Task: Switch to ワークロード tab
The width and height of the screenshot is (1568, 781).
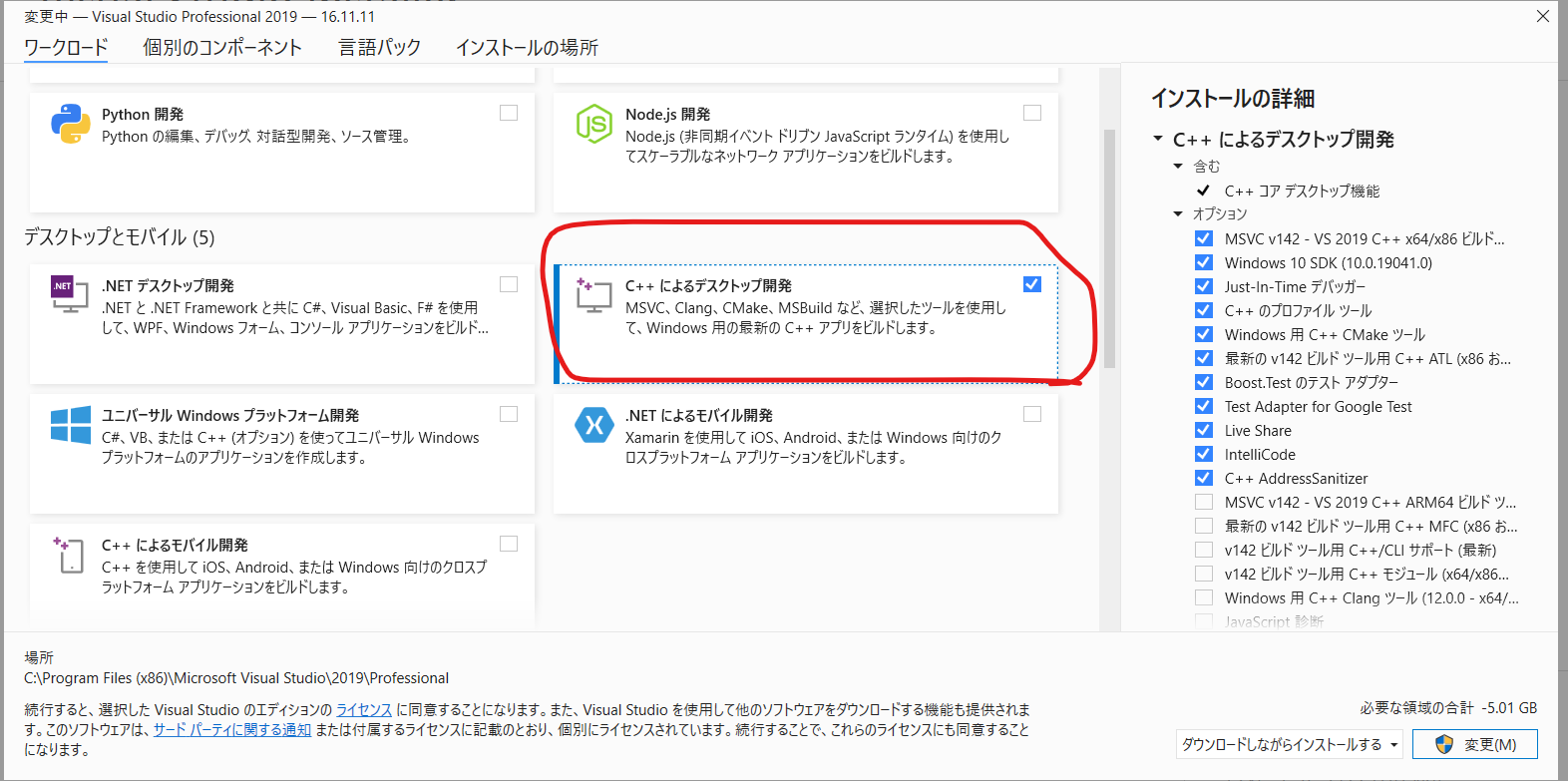Action: (x=66, y=47)
